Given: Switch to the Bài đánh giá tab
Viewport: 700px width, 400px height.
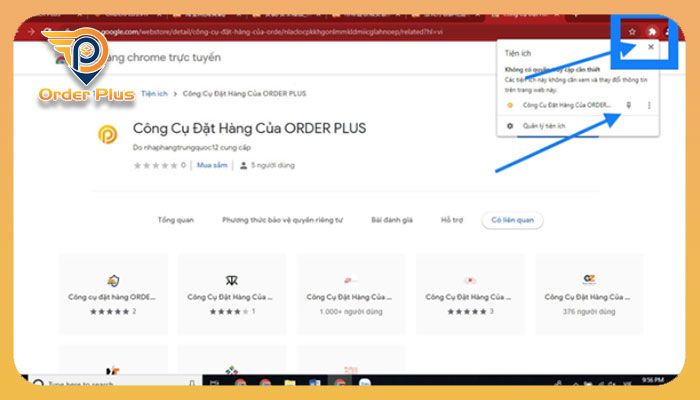Looking at the screenshot, I should coord(392,220).
